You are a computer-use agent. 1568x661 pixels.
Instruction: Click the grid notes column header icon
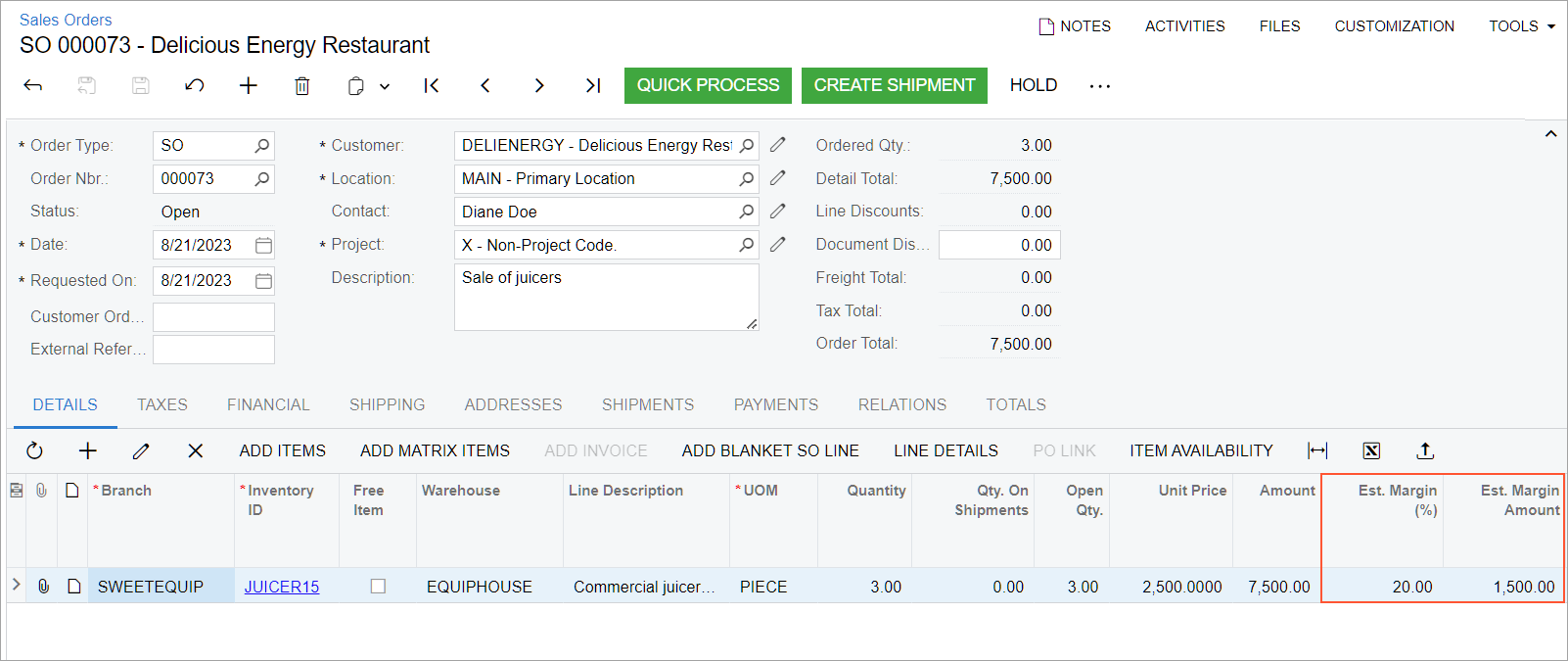point(72,490)
